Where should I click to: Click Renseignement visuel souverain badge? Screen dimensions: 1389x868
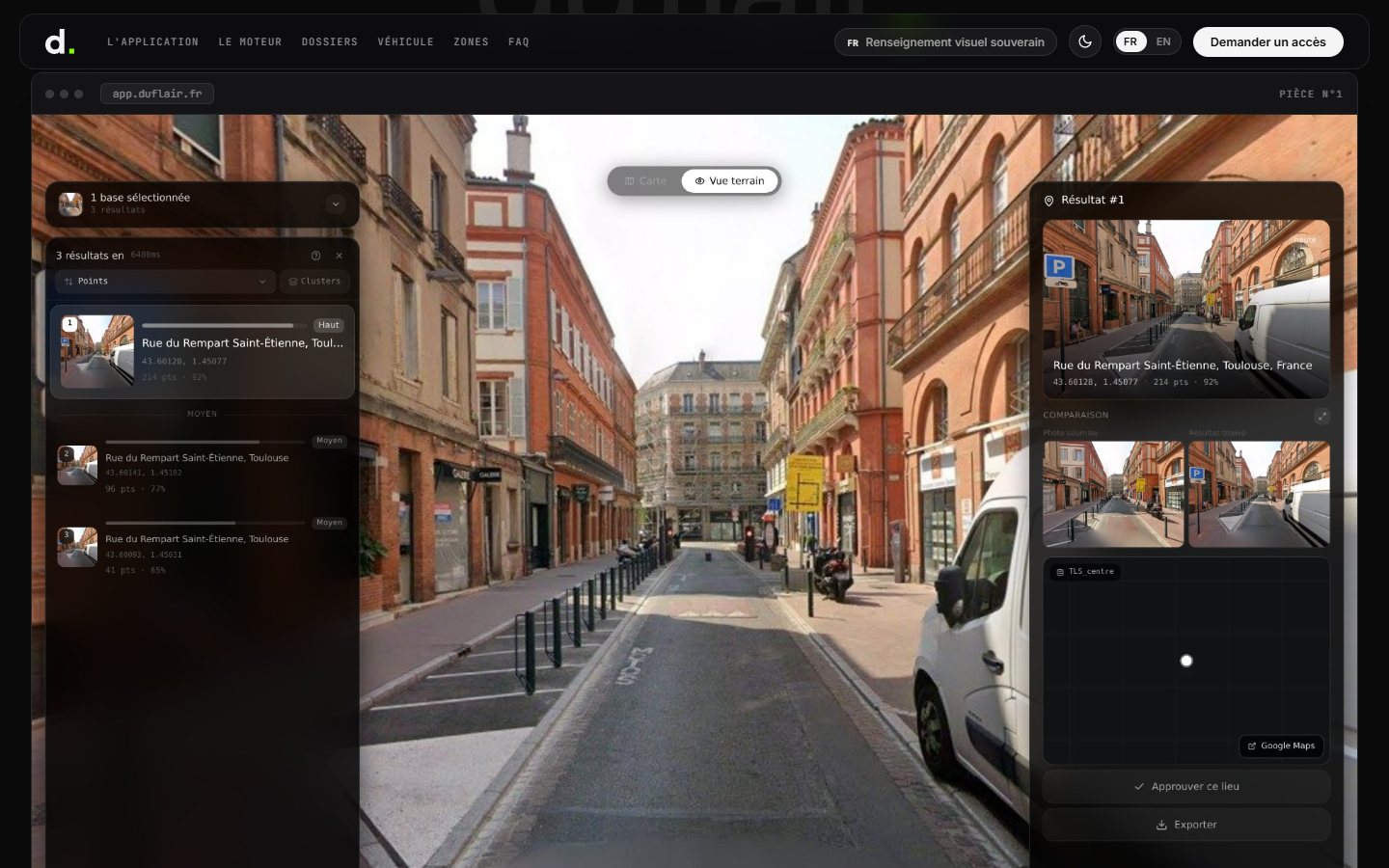pos(945,42)
